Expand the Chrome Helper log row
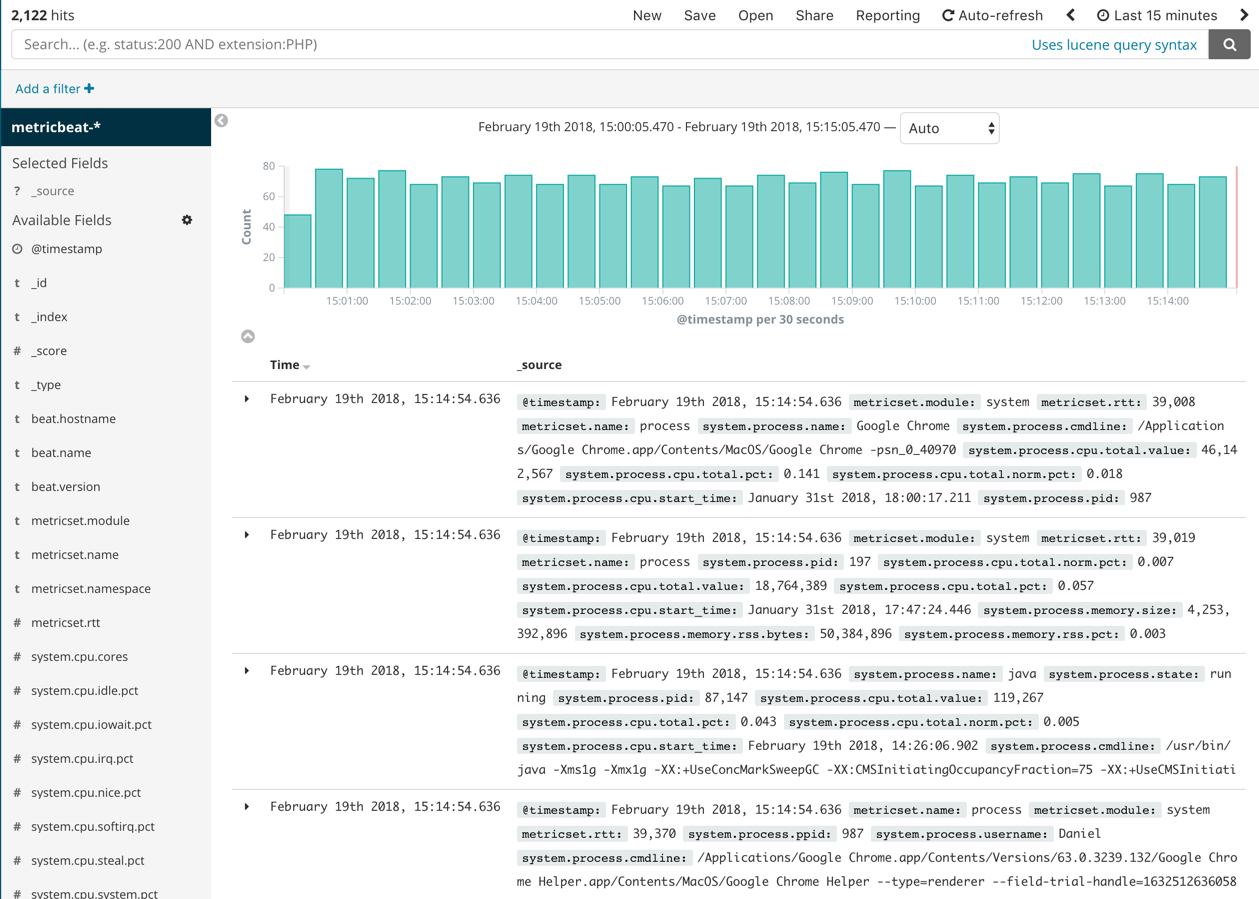This screenshot has width=1259, height=899. (247, 807)
